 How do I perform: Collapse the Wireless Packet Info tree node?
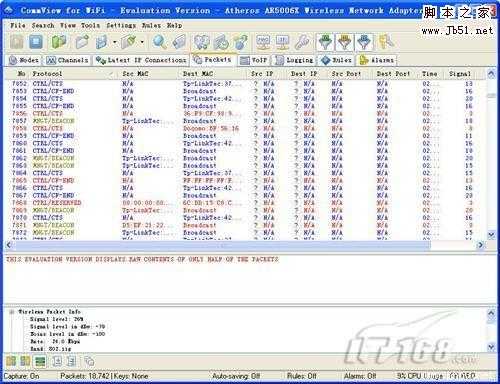point(12,312)
